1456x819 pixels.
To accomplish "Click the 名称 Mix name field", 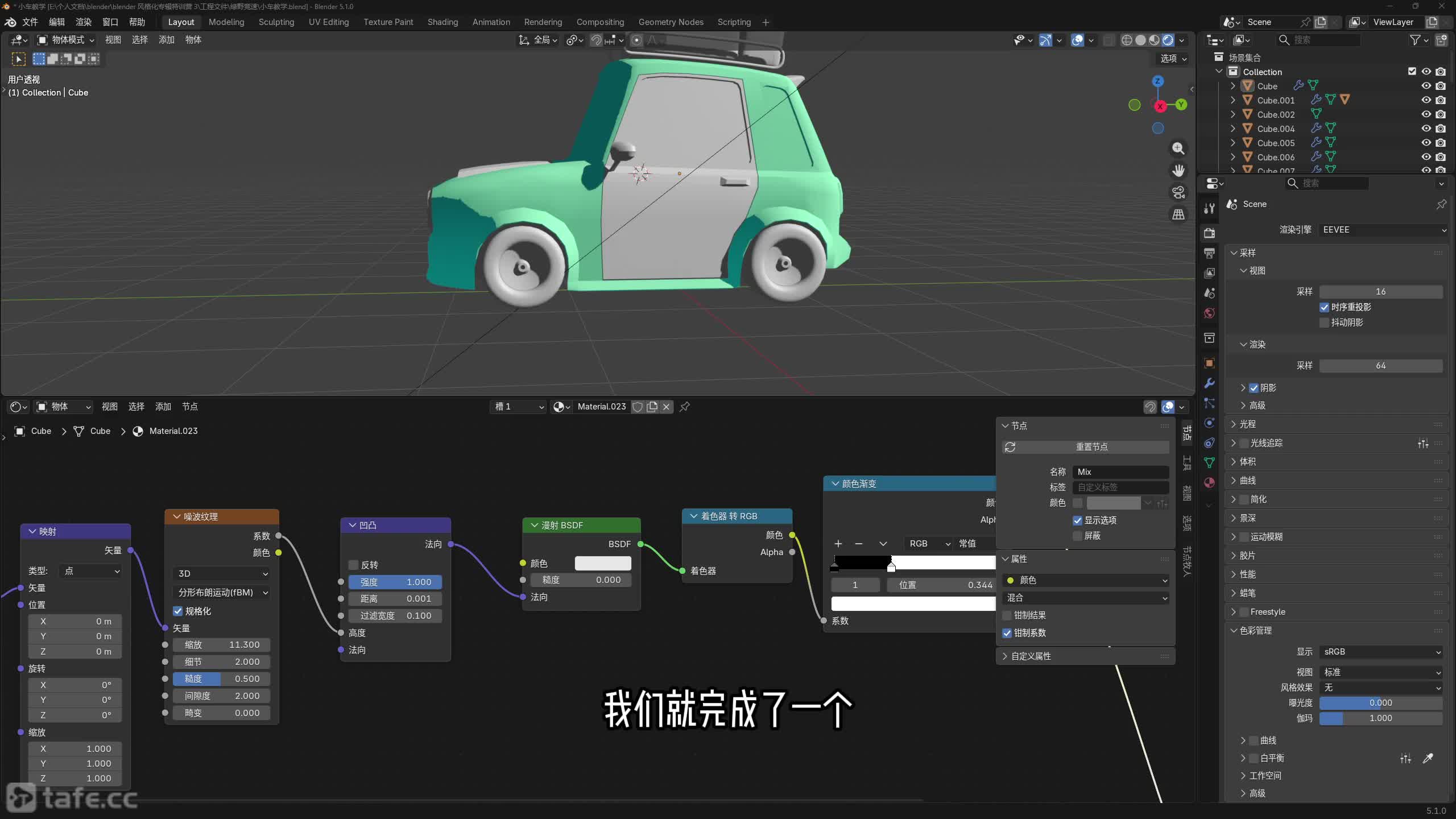I will click(x=1120, y=472).
